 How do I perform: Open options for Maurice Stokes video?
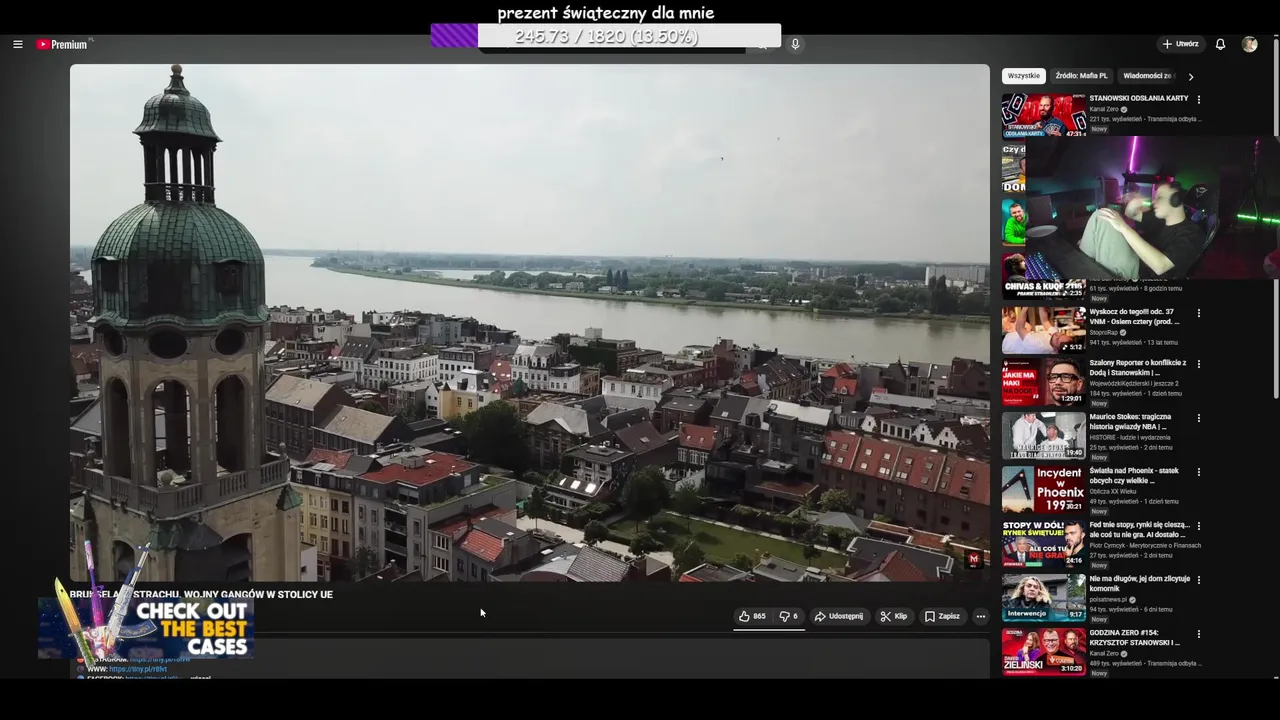click(x=1198, y=418)
